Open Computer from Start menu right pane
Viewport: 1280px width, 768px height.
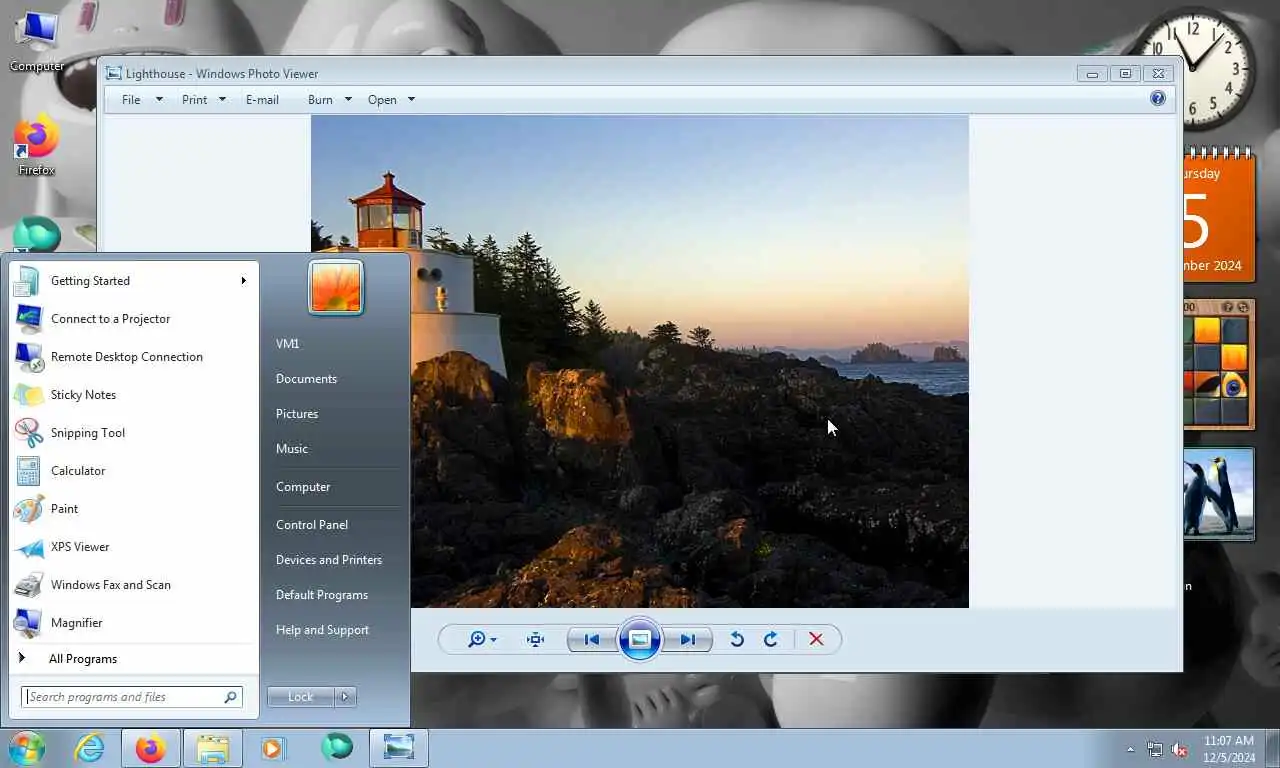coord(303,487)
